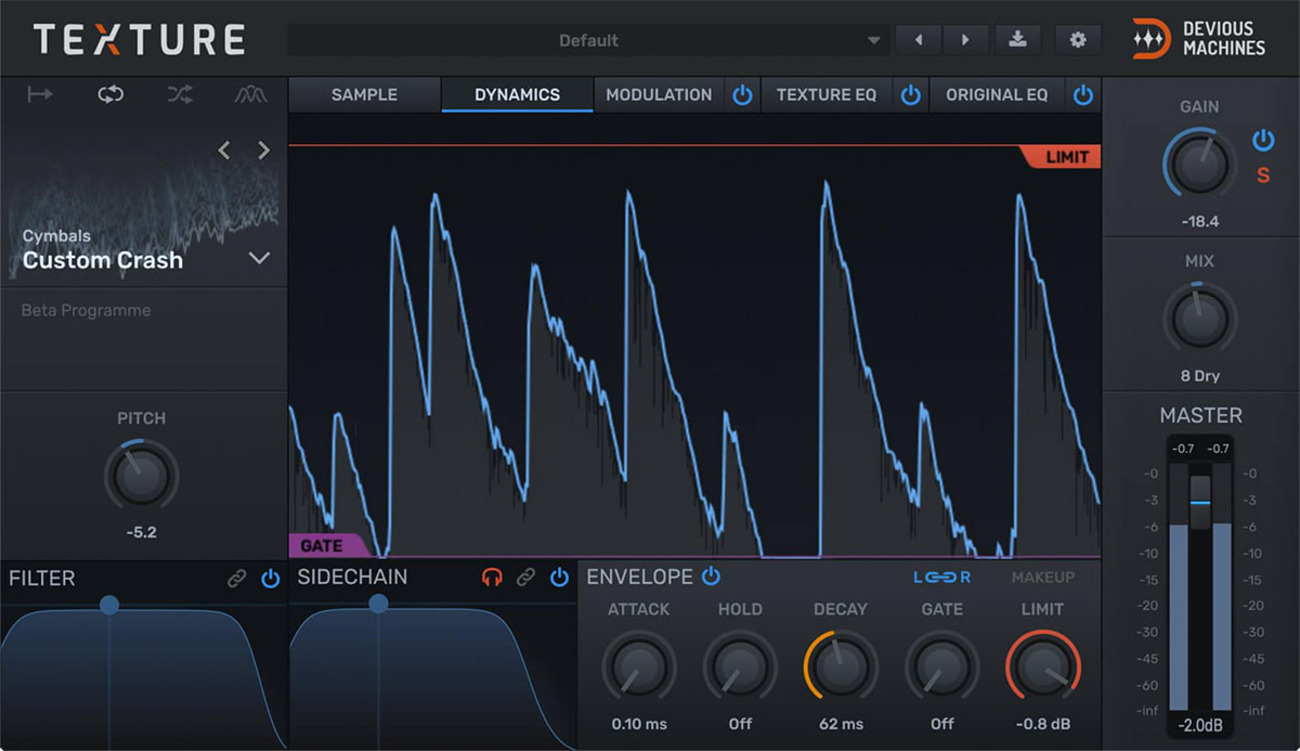
Task: Select the shuffle playback mode icon
Action: 180,95
